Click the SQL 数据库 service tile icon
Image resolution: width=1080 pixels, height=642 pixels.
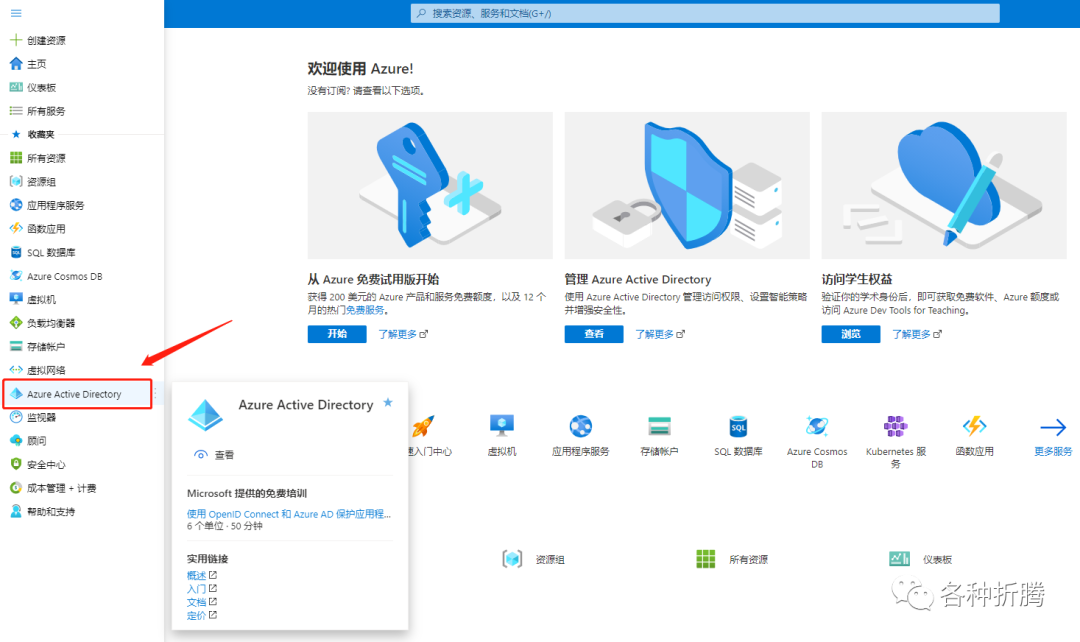click(738, 426)
